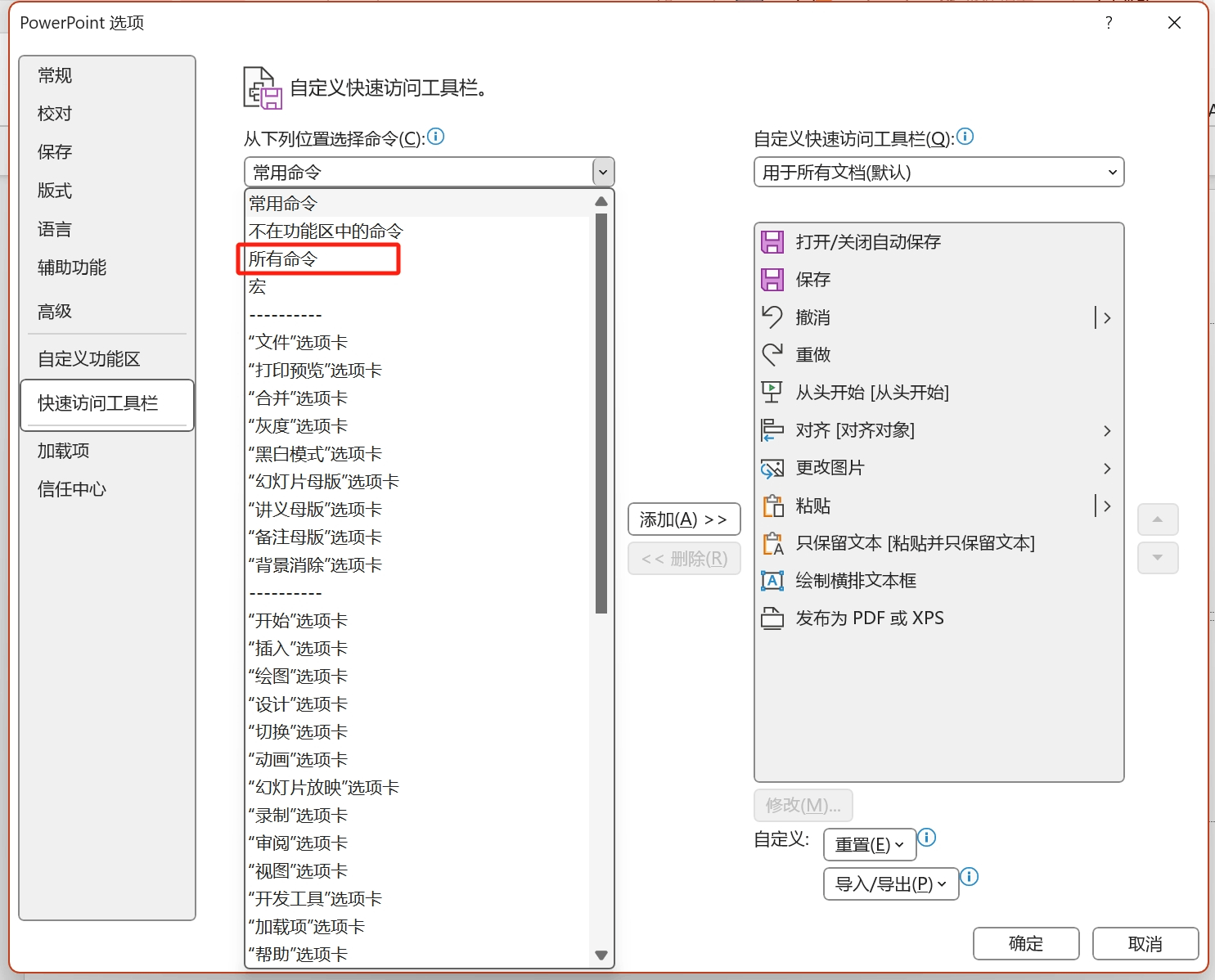This screenshot has height=980, width=1215.
Task: Expand the 粘贴 submenu arrow
Action: point(1106,506)
